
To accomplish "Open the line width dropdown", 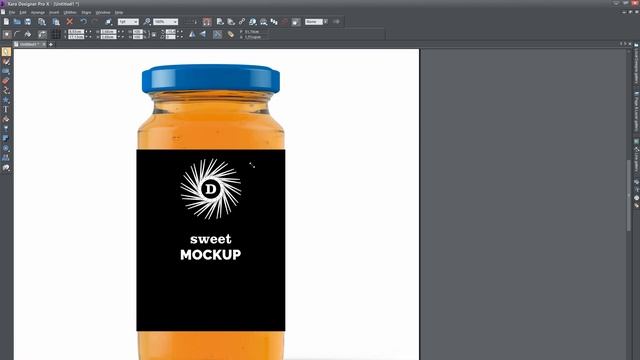I will tap(136, 22).
